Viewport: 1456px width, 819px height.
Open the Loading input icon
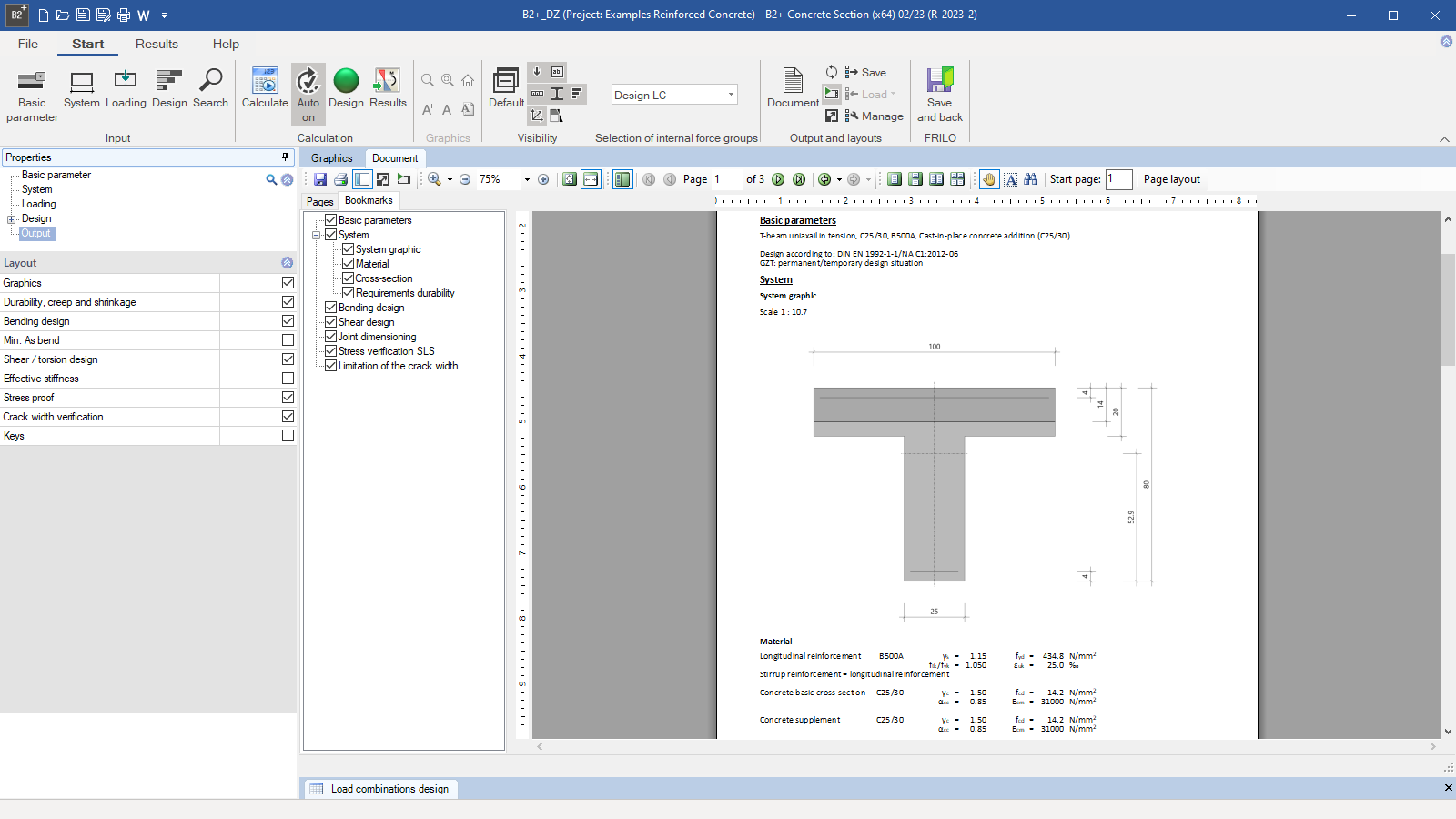pos(126,89)
